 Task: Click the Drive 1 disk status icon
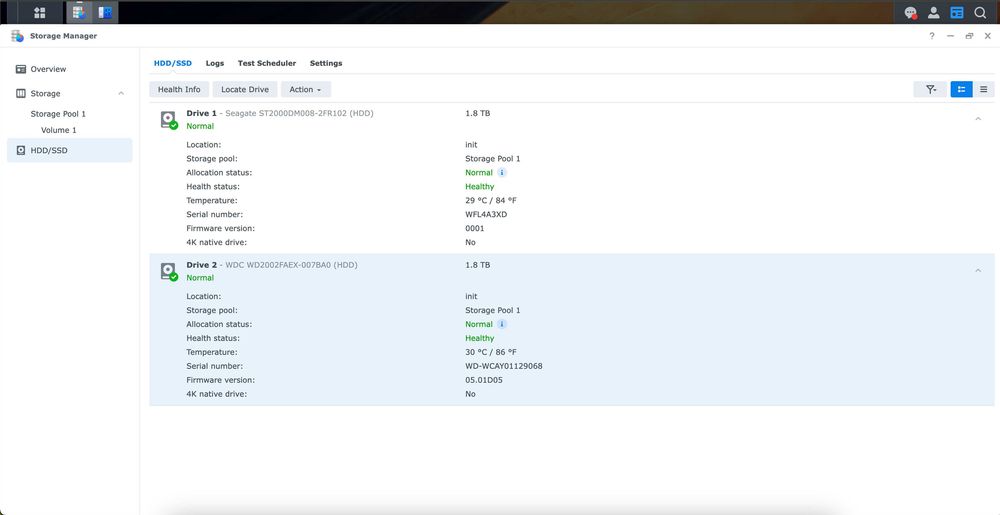click(x=168, y=120)
